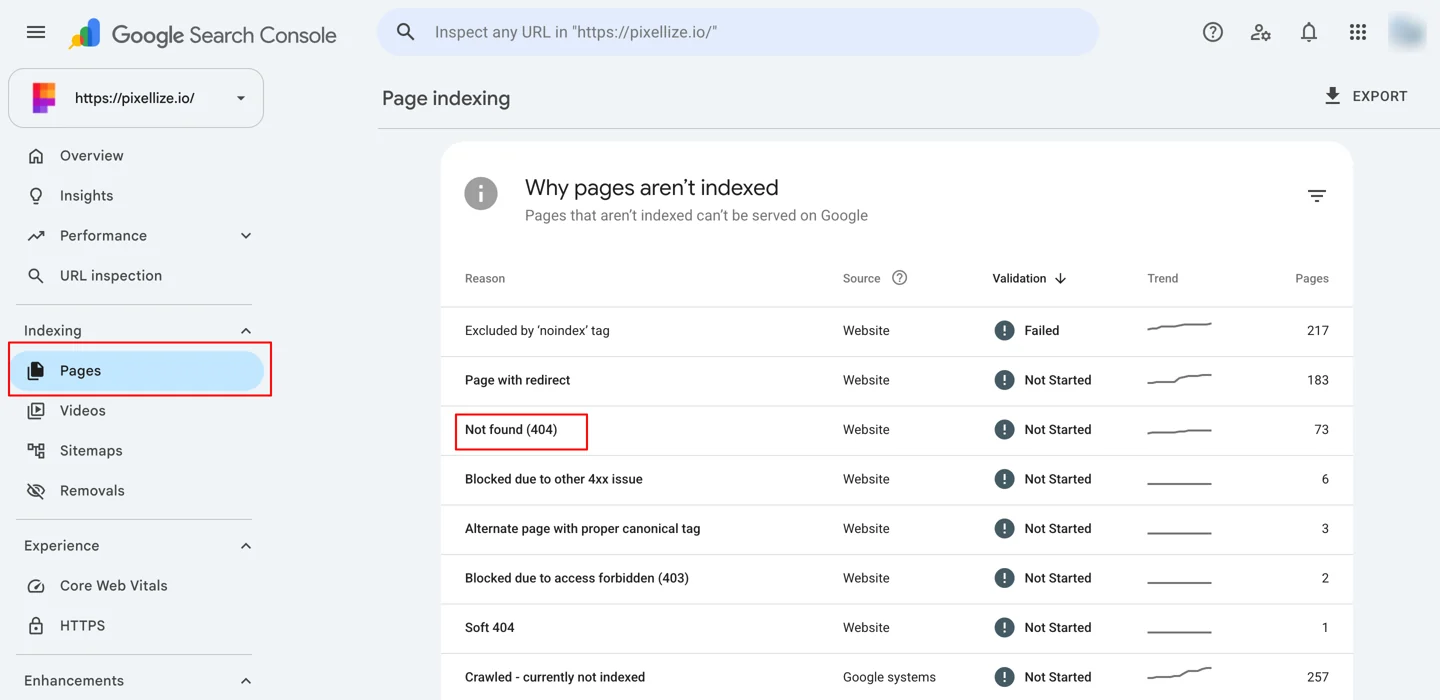Open the table filter icon
This screenshot has width=1440, height=700.
coord(1317,196)
